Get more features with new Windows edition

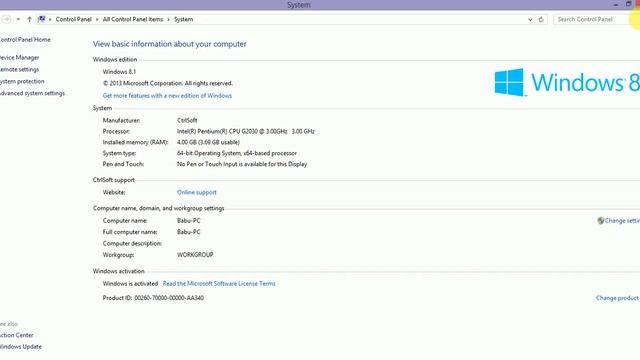pyautogui.click(x=167, y=96)
